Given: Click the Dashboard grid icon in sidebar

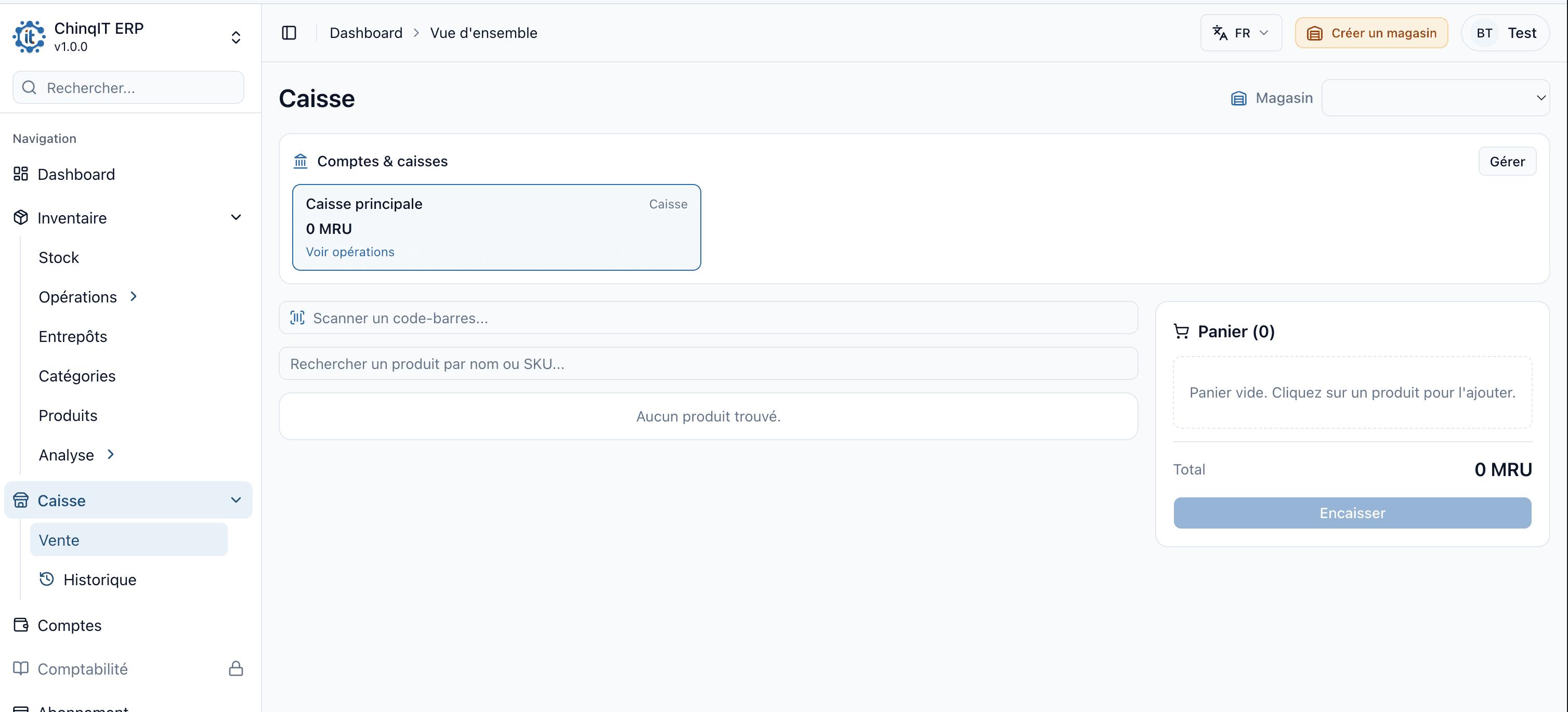Looking at the screenshot, I should tap(21, 174).
